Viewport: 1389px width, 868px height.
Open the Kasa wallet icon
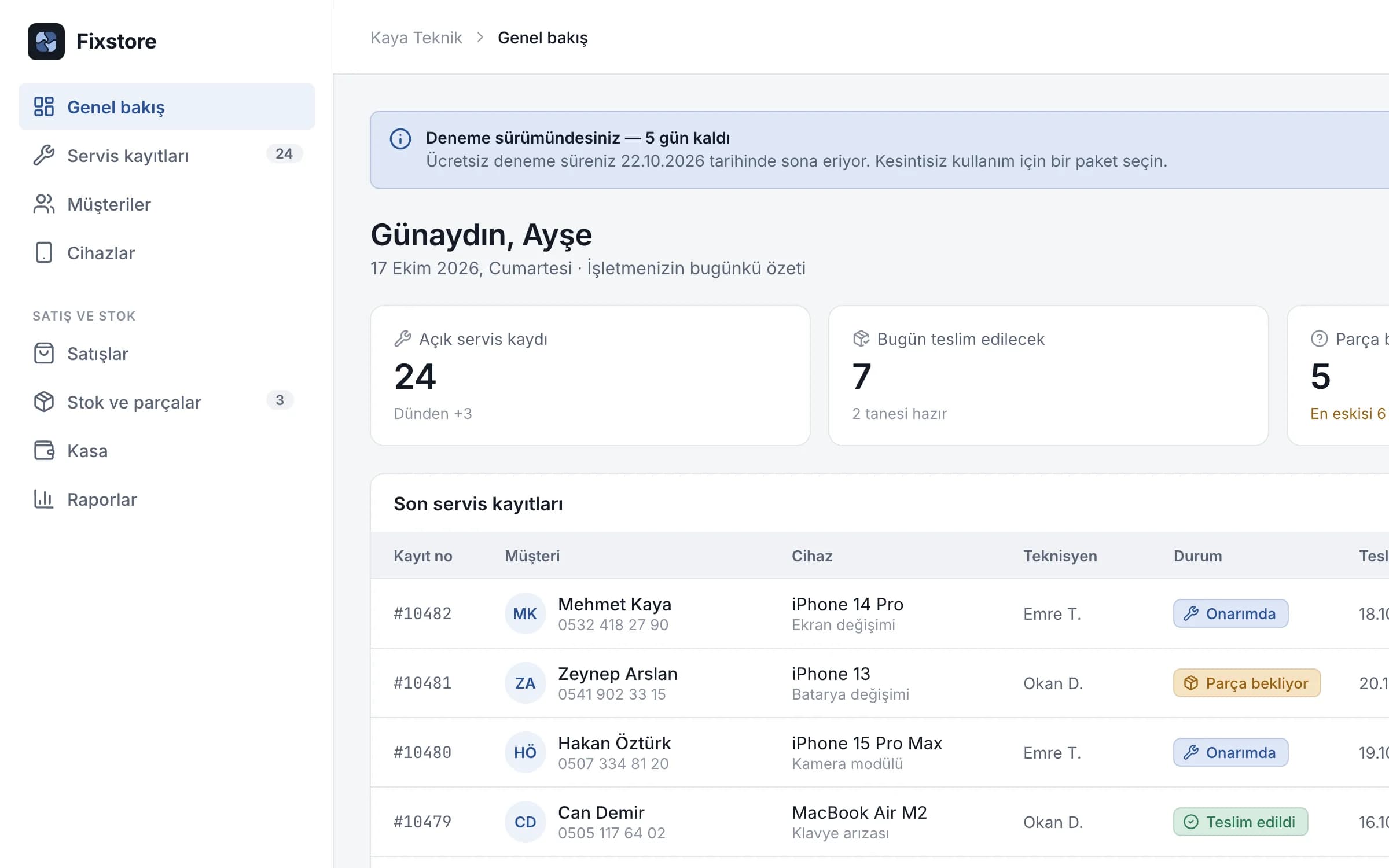coord(44,451)
